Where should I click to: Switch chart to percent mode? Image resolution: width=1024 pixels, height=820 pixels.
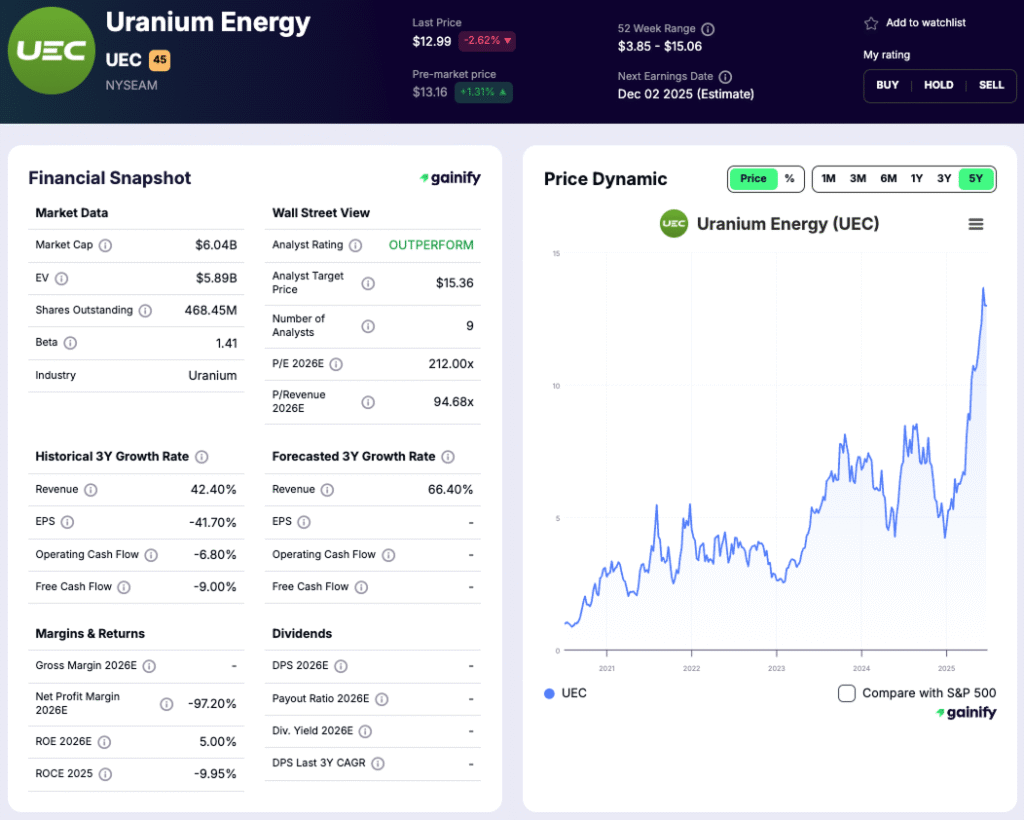[789, 179]
